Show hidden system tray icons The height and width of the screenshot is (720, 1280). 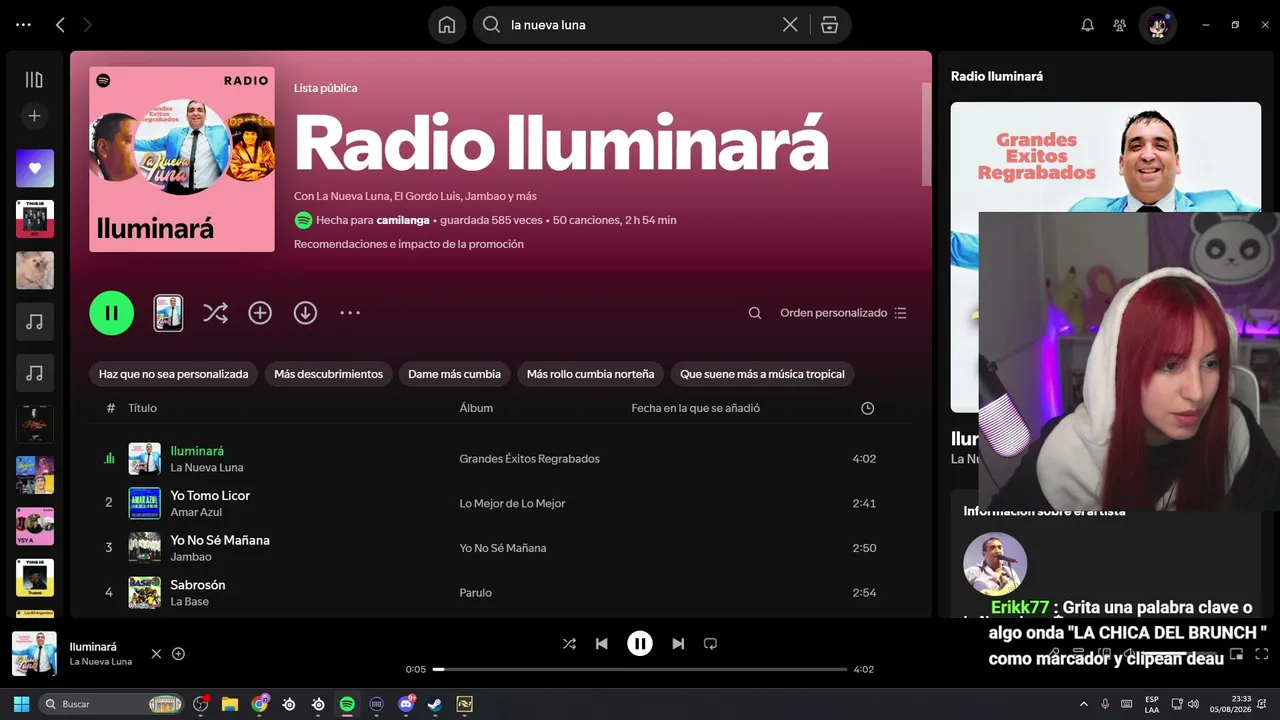[1084, 704]
